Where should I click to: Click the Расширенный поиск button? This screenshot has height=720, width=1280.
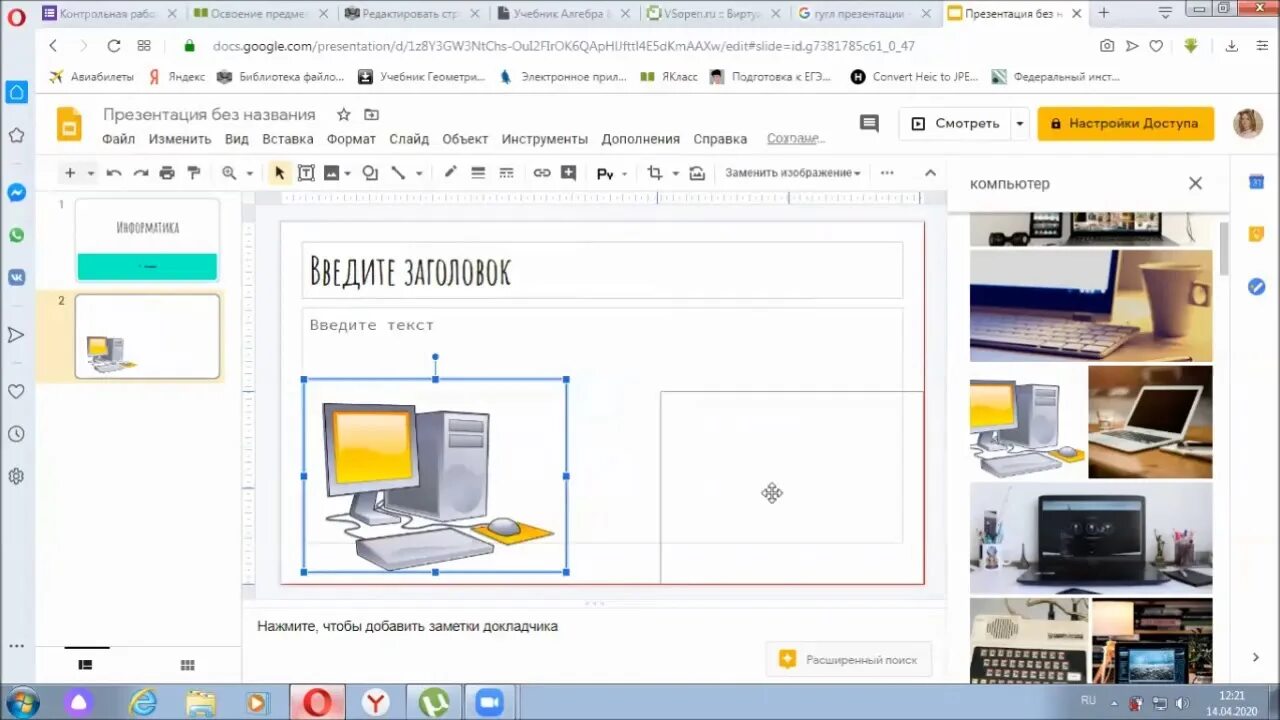click(x=849, y=659)
